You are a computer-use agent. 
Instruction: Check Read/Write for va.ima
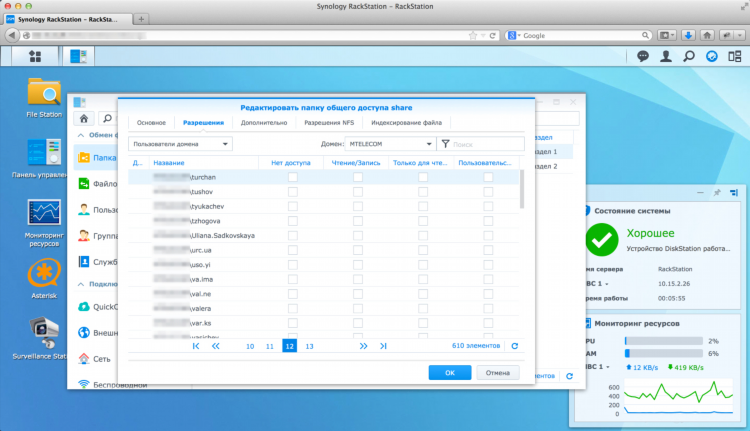[358, 279]
